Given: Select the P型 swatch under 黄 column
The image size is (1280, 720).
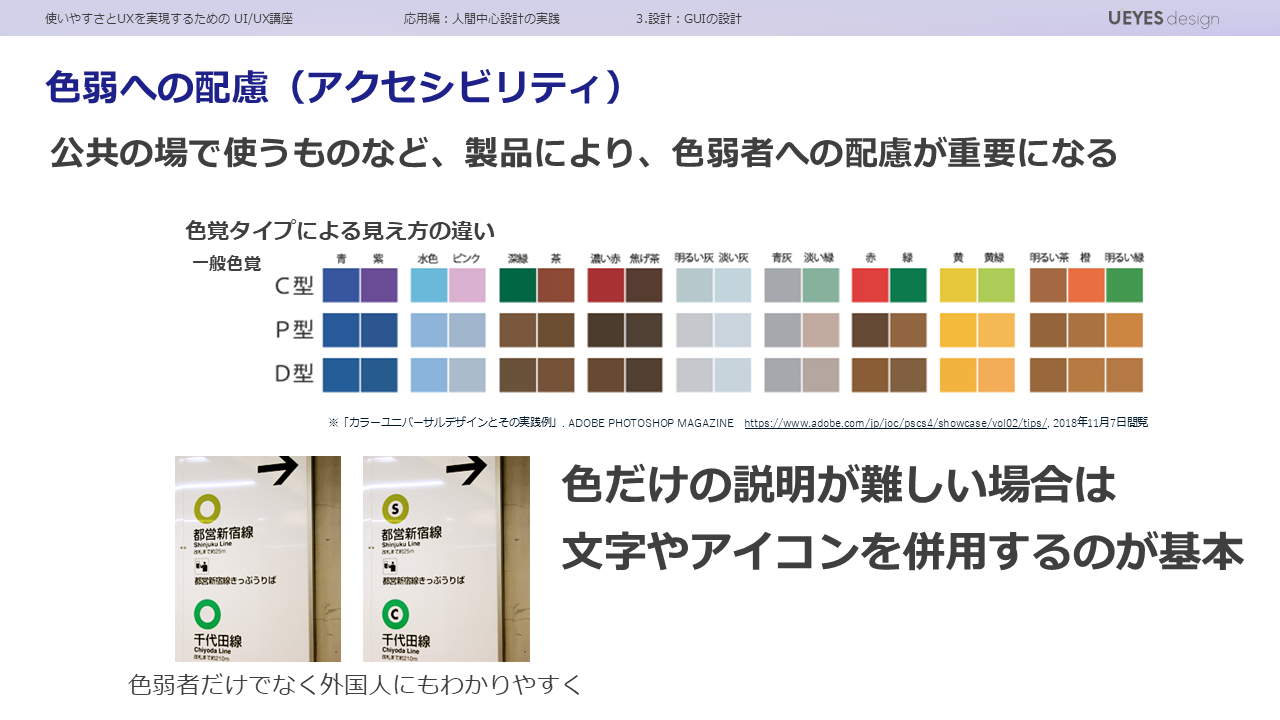Looking at the screenshot, I should coord(958,330).
